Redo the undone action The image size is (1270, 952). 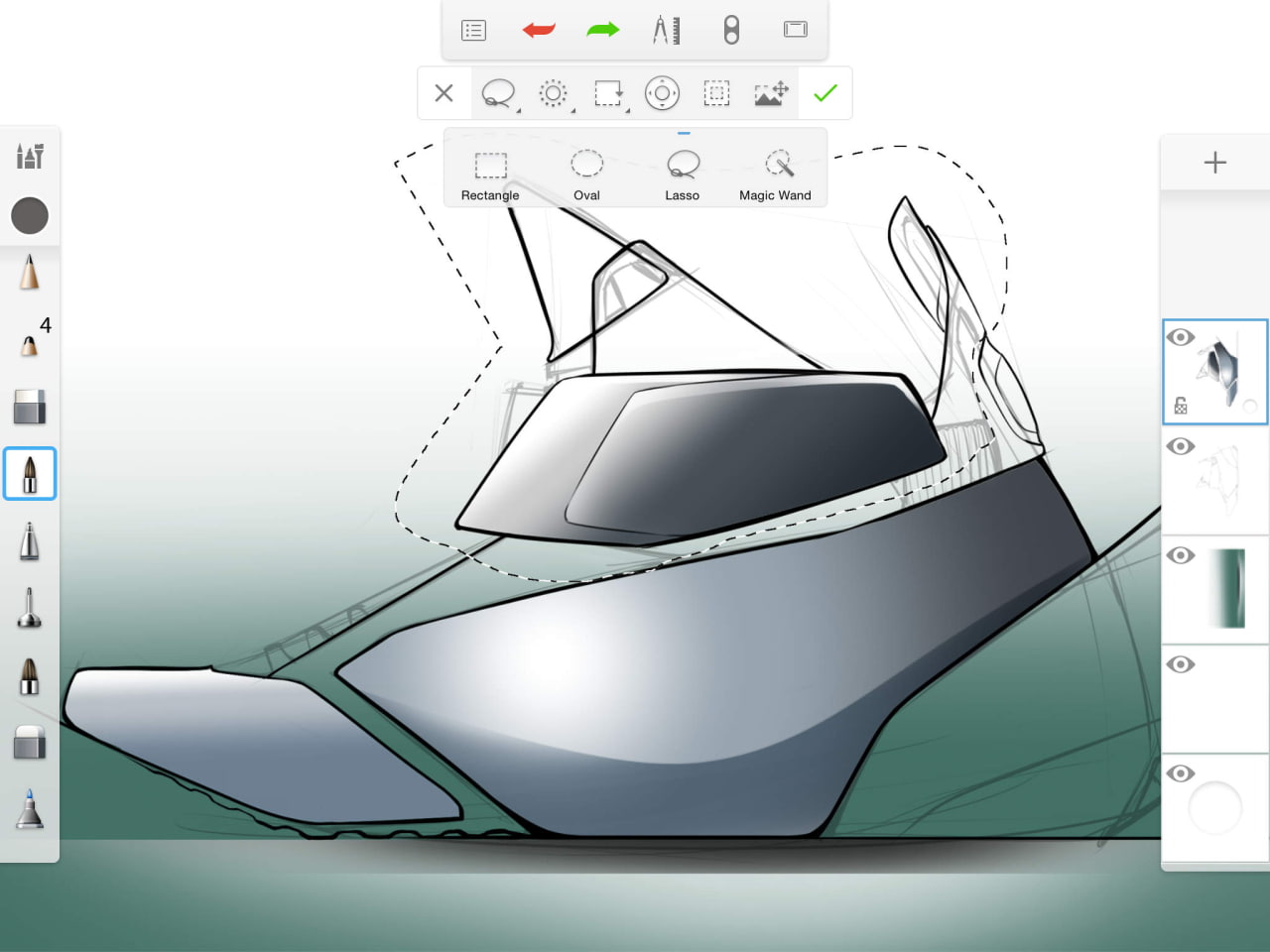(602, 30)
